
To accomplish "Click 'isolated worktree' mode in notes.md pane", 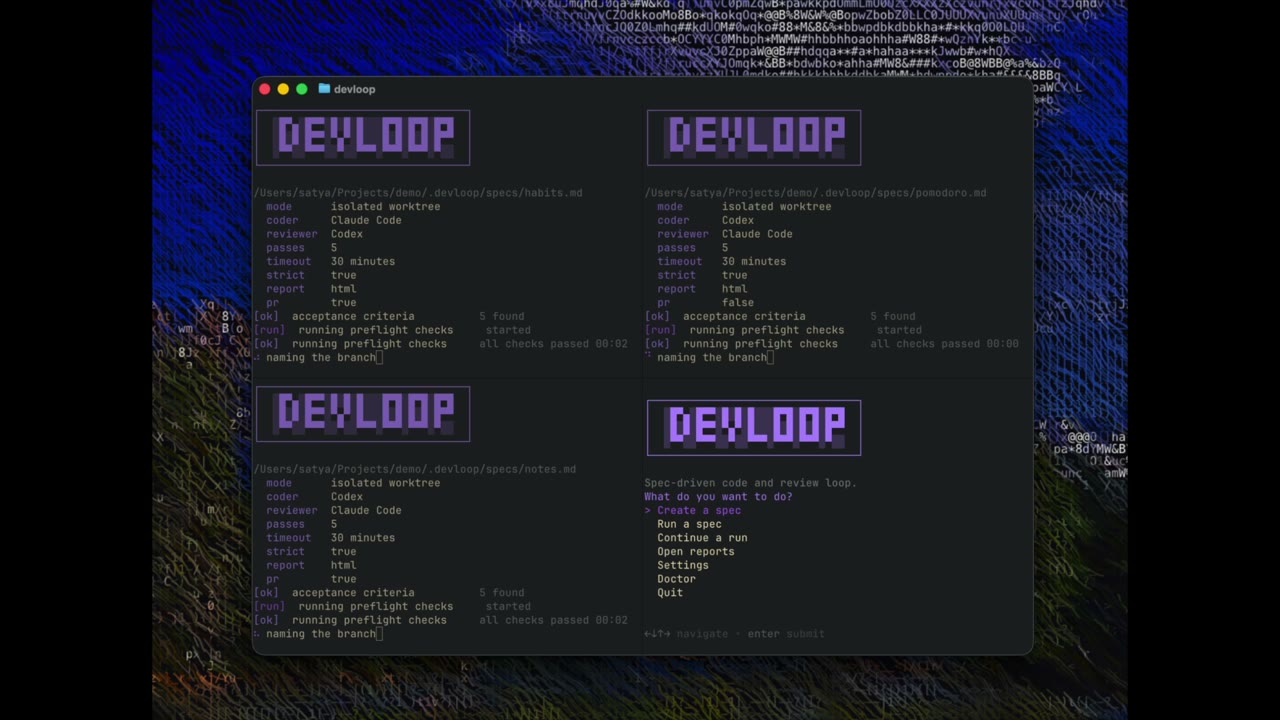I will coord(385,483).
